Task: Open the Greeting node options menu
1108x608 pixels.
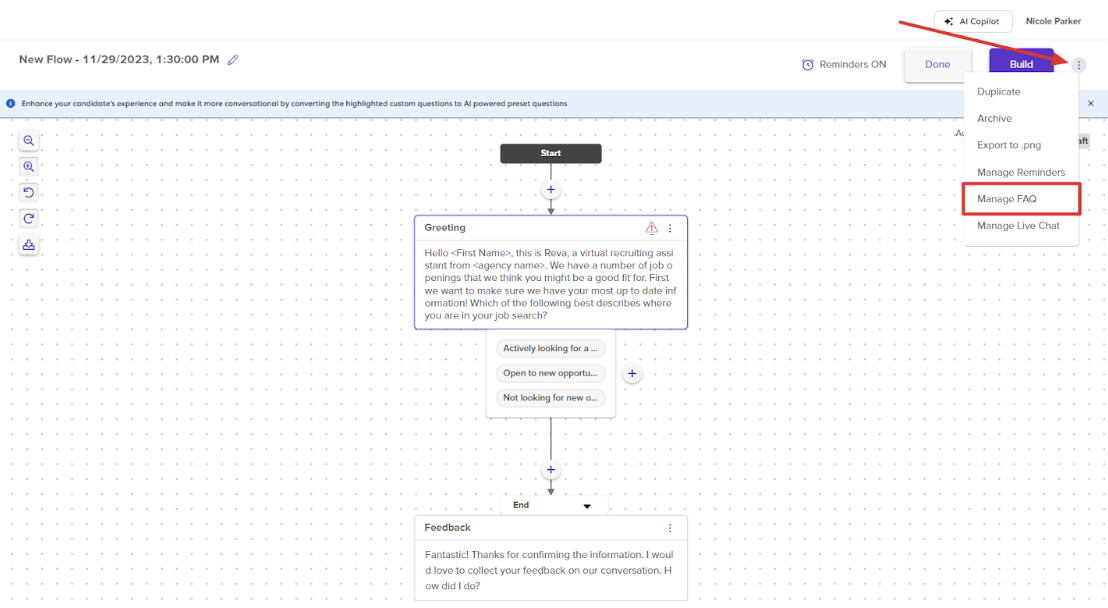Action: click(670, 228)
